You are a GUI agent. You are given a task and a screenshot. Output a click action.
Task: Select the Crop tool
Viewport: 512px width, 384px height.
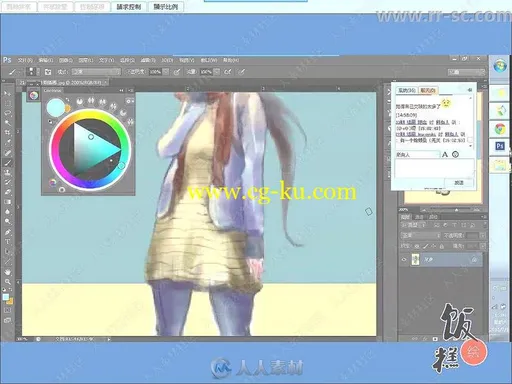pos(7,133)
